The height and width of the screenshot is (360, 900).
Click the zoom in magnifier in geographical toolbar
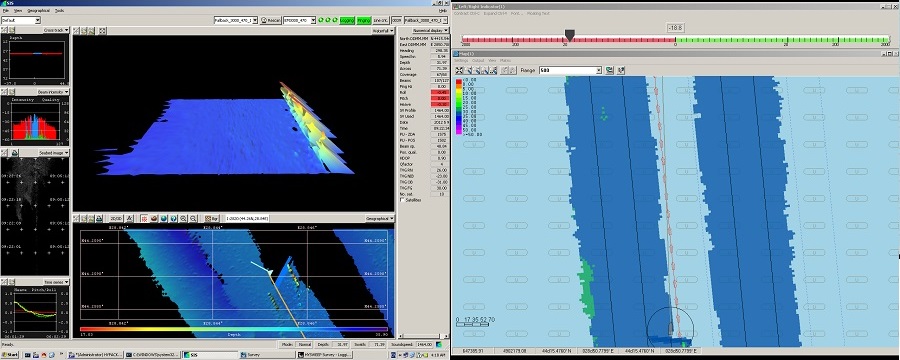coord(184,219)
